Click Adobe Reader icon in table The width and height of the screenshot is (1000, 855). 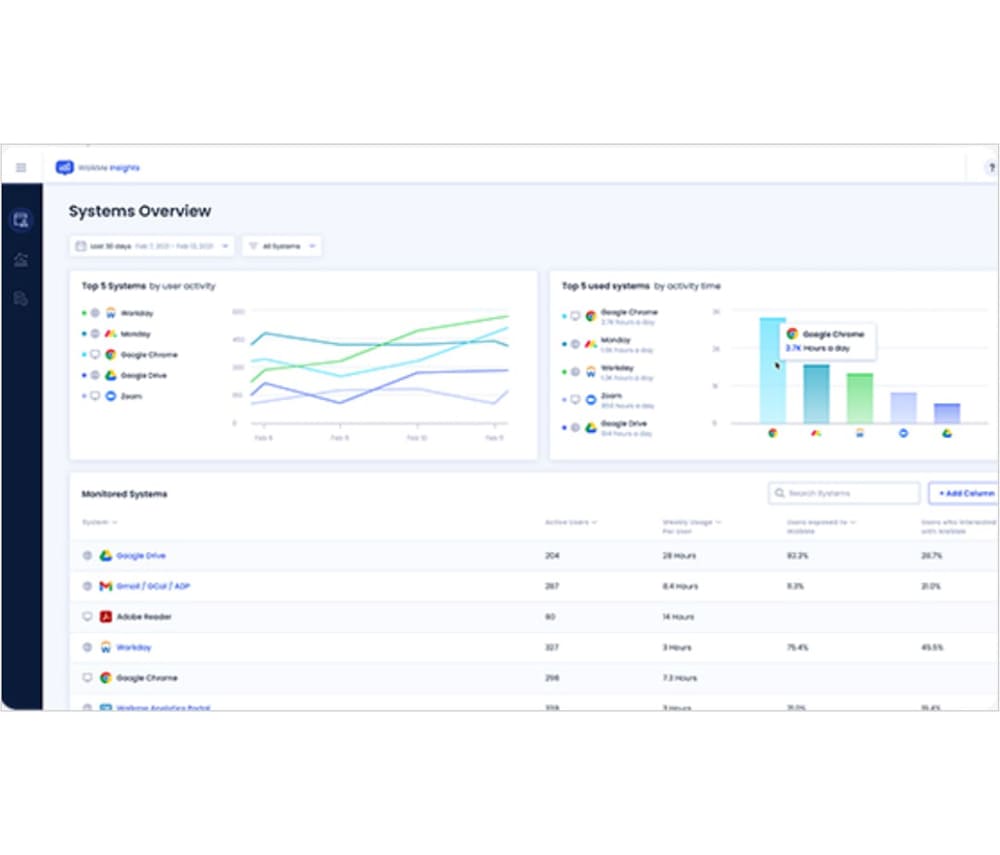(x=105, y=617)
